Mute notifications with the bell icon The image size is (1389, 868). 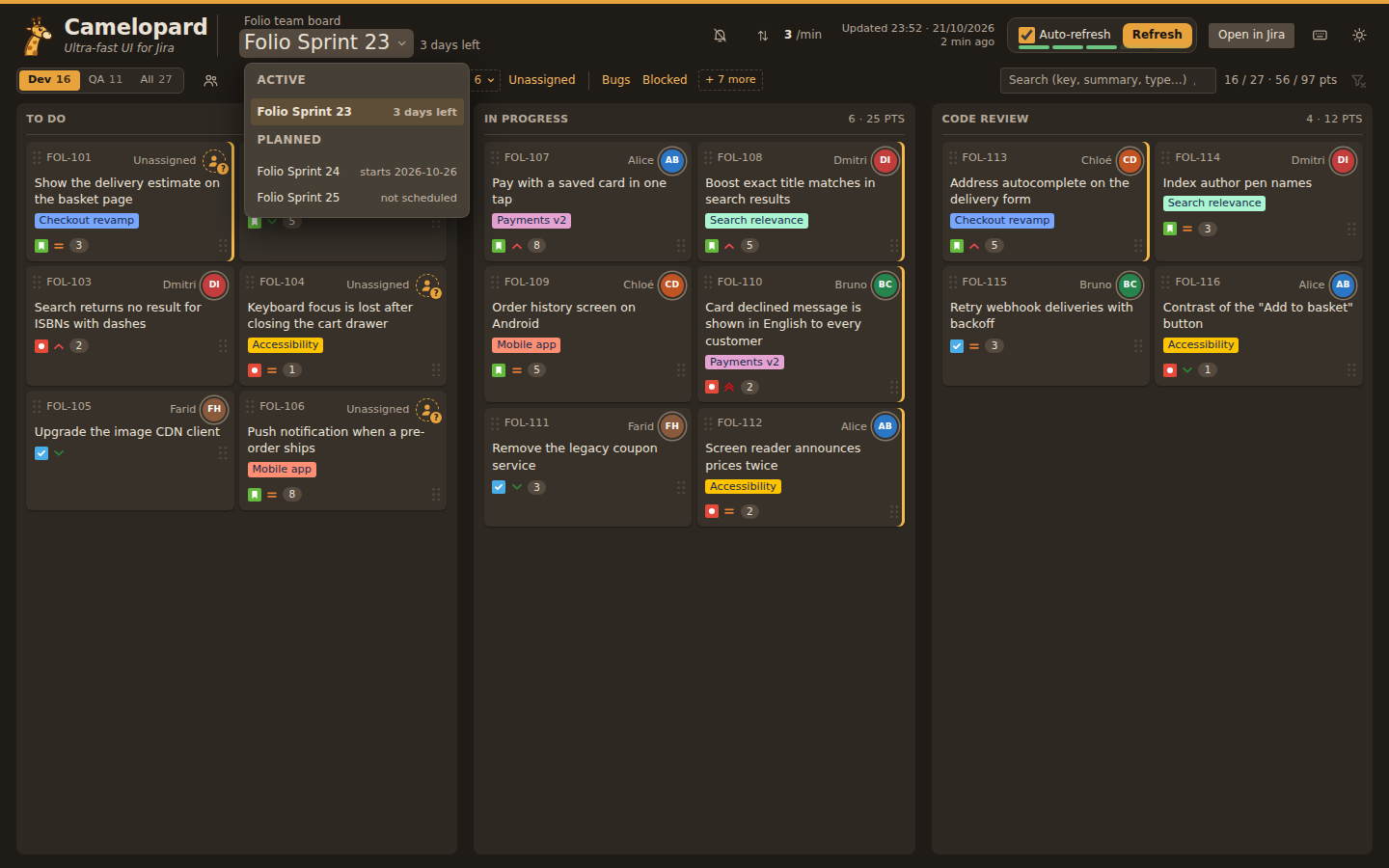coord(720,36)
